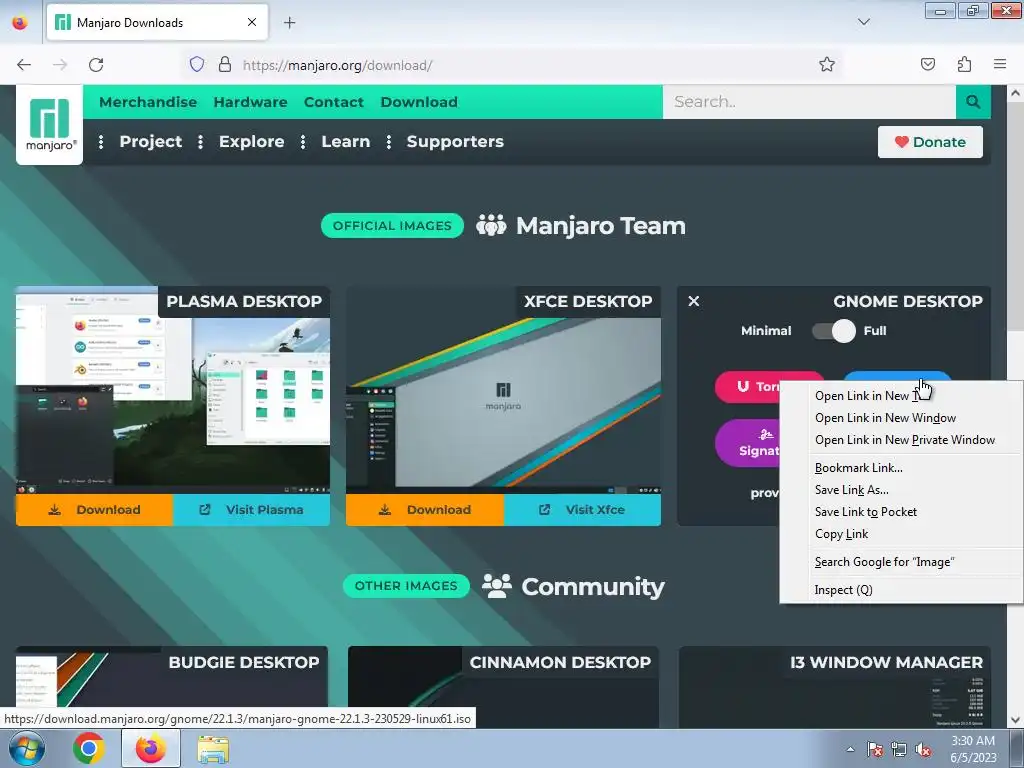Open File Explorer from the taskbar
1024x768 pixels.
click(213, 749)
